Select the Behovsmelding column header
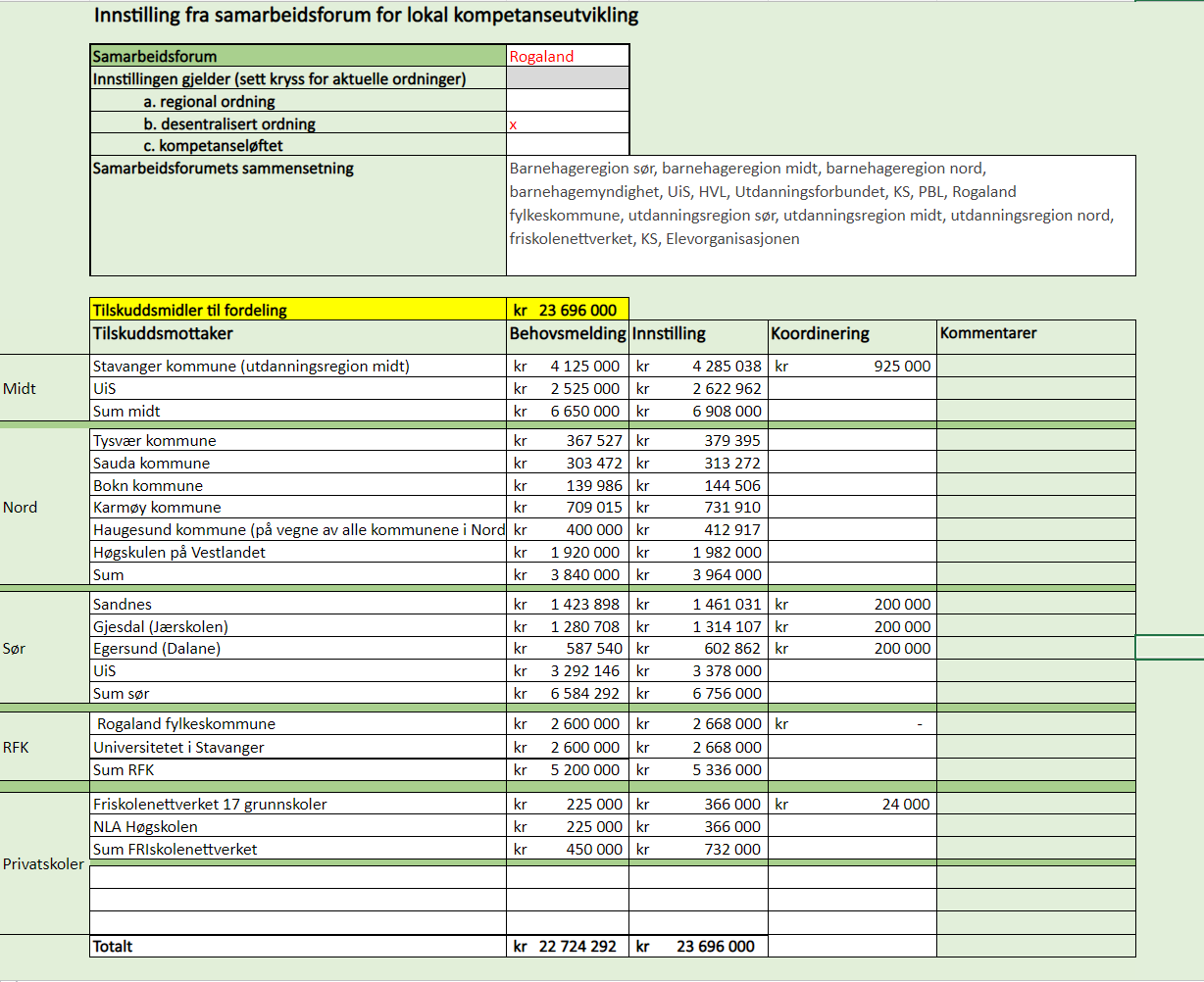 click(x=567, y=333)
